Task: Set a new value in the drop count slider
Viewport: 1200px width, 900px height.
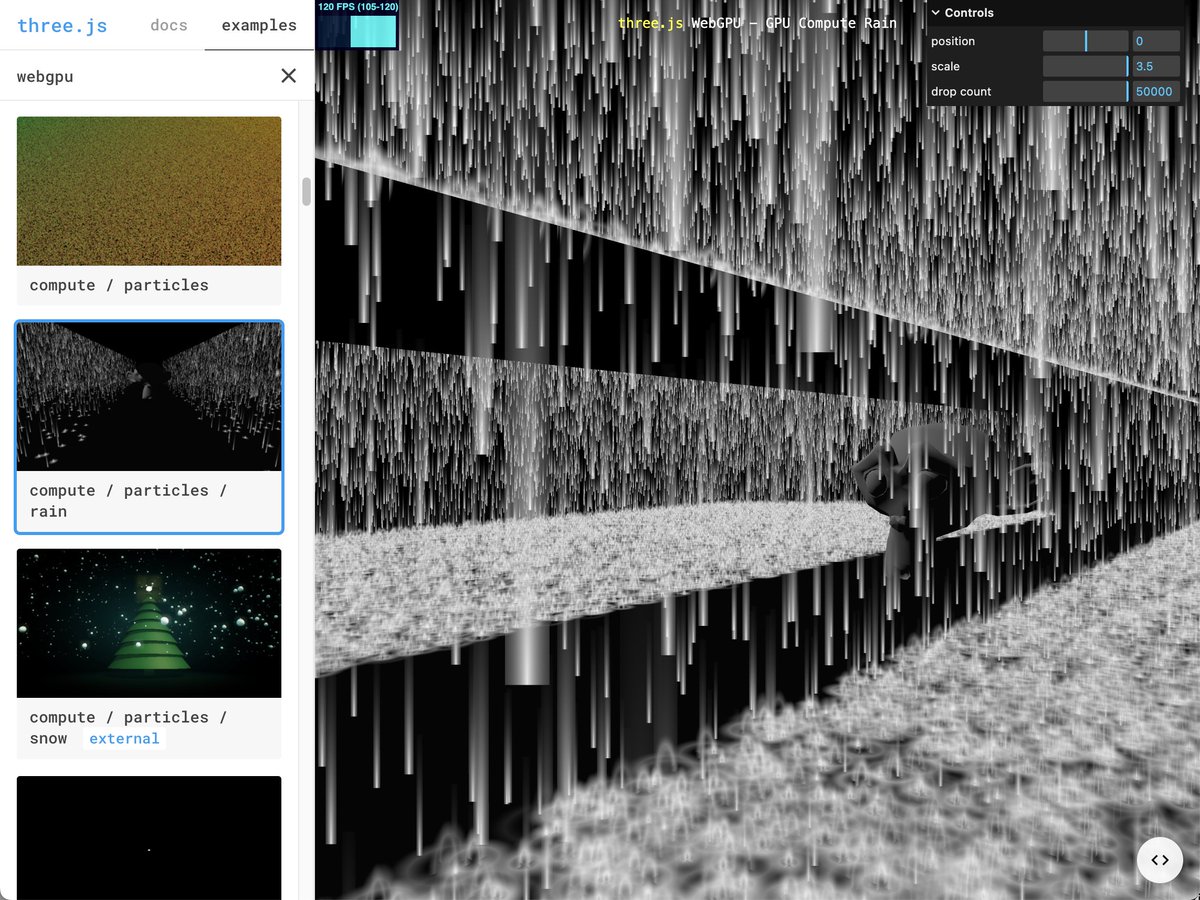Action: tap(1087, 91)
